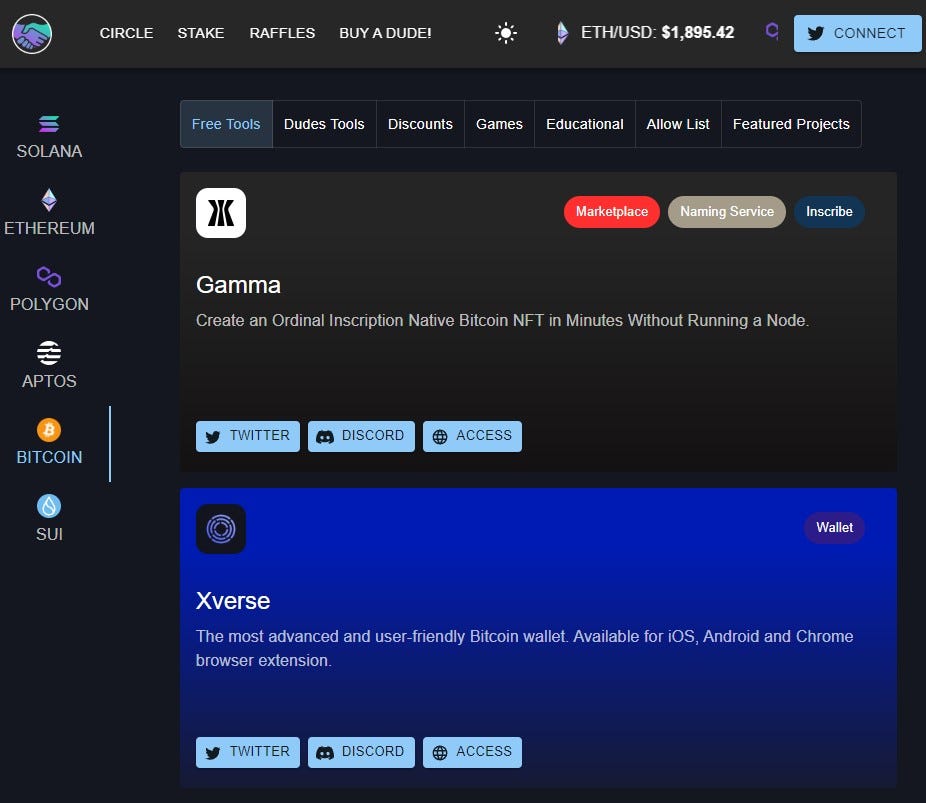This screenshot has width=926, height=803.
Task: Select the Polygon icon in the sidebar
Action: click(x=49, y=276)
